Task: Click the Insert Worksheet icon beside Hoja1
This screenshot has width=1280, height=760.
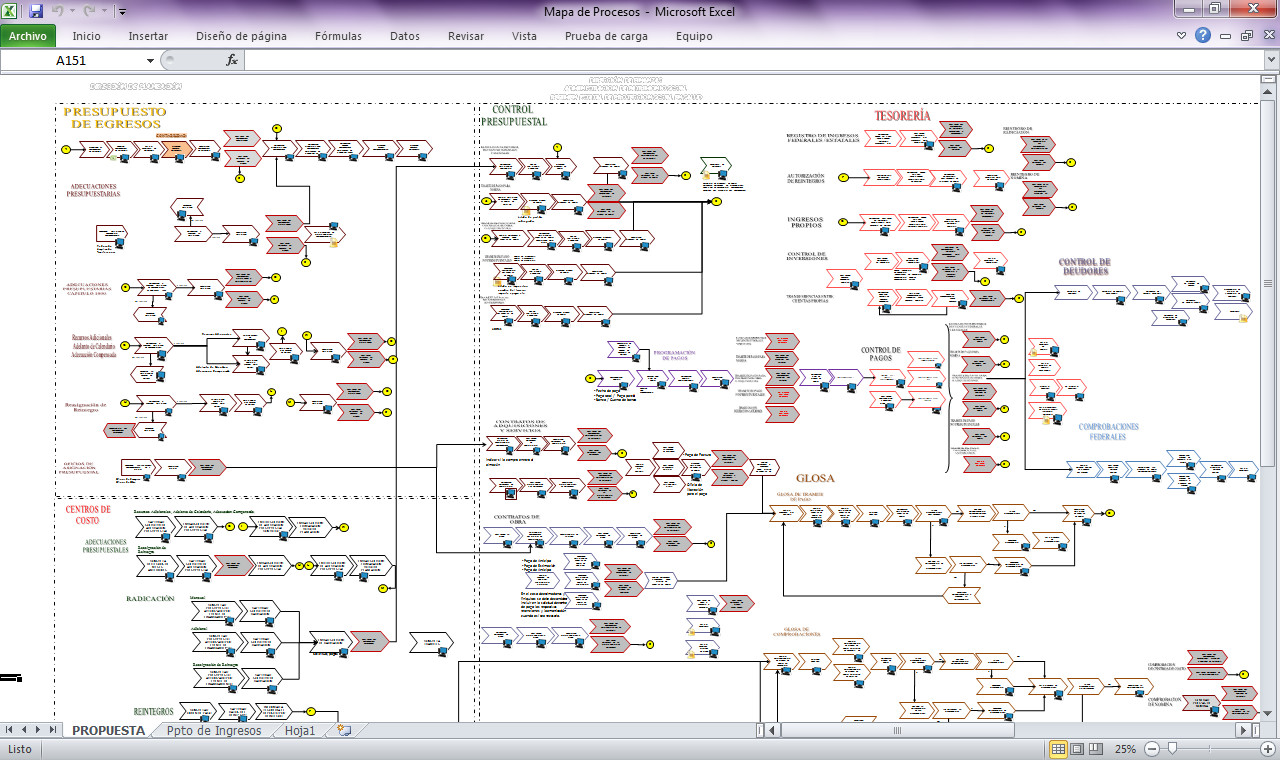Action: 344,731
